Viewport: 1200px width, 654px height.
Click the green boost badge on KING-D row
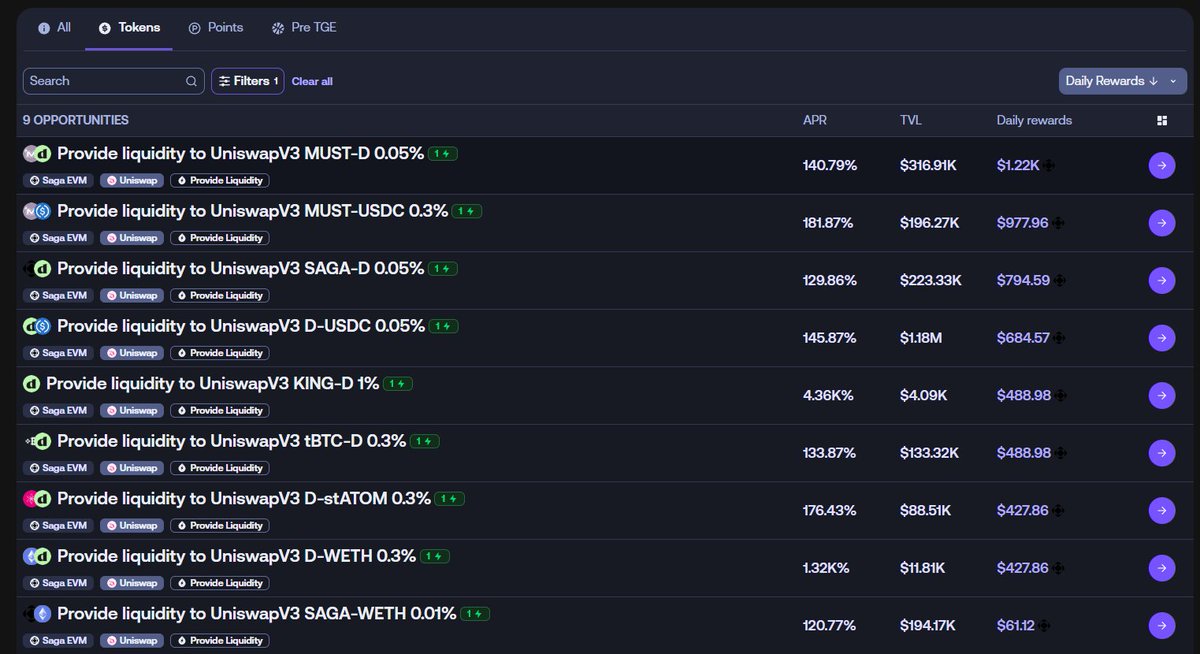(x=398, y=384)
